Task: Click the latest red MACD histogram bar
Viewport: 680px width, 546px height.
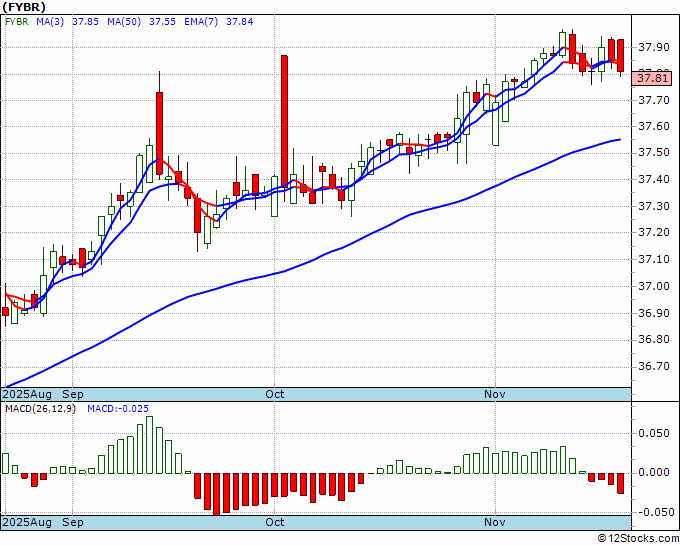Action: (x=621, y=483)
